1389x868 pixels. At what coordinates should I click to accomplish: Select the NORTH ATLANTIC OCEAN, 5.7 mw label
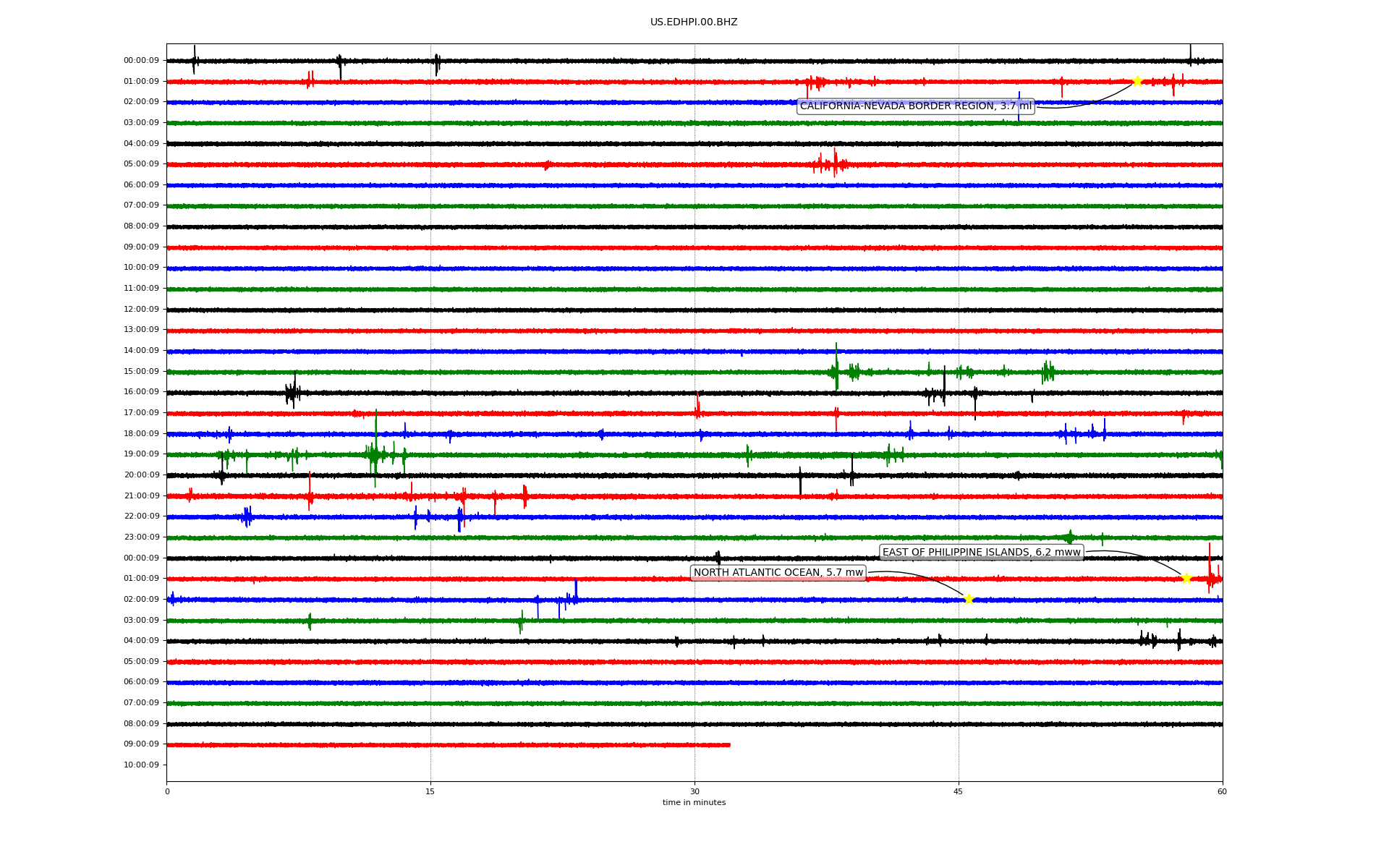778,573
